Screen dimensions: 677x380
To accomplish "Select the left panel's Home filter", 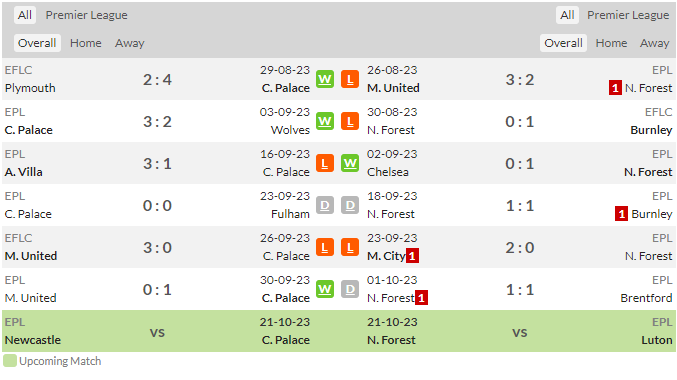I will 85,43.
